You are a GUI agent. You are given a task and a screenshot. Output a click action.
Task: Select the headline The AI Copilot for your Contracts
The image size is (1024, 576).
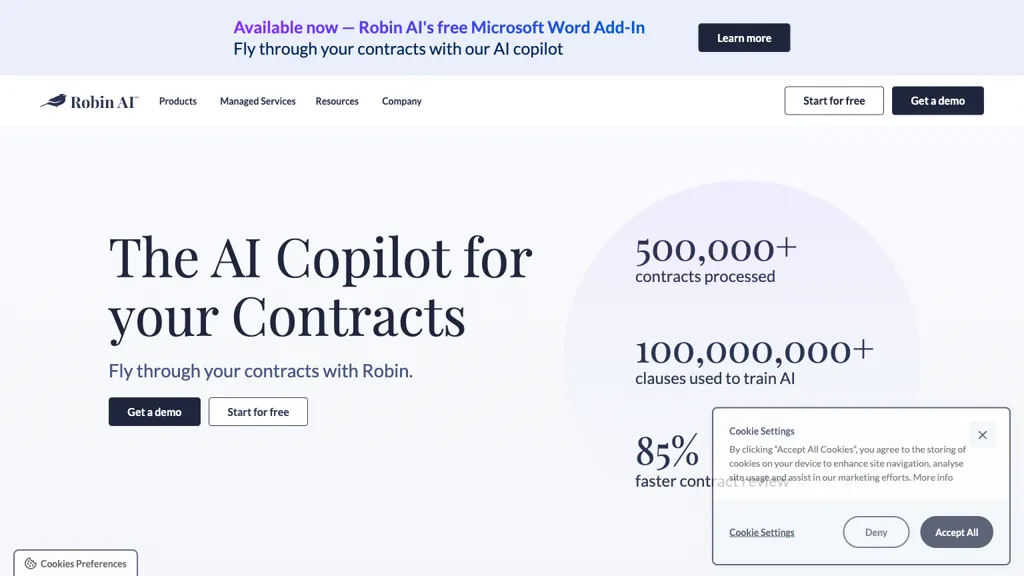pos(320,285)
